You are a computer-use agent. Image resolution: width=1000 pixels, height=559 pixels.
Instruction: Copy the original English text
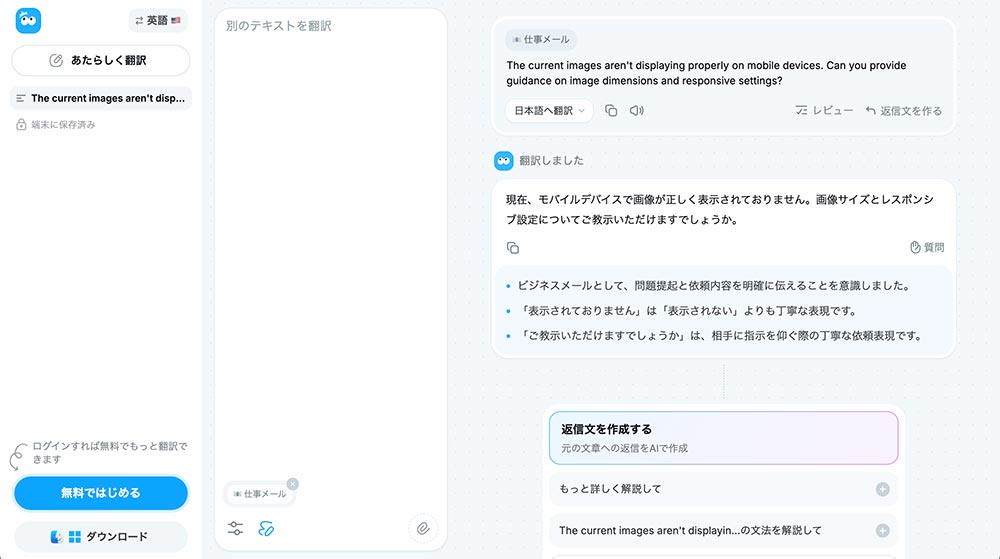point(611,111)
